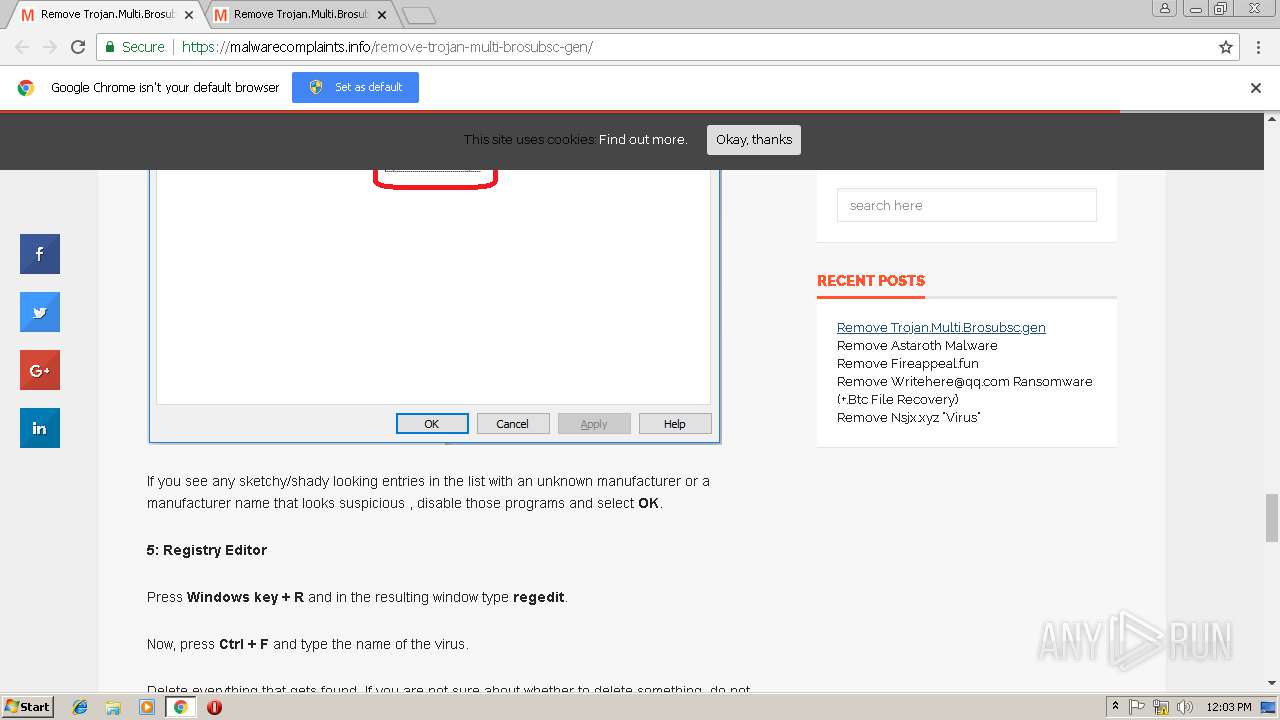Open Windows Explorer folder on taskbar

coord(113,707)
